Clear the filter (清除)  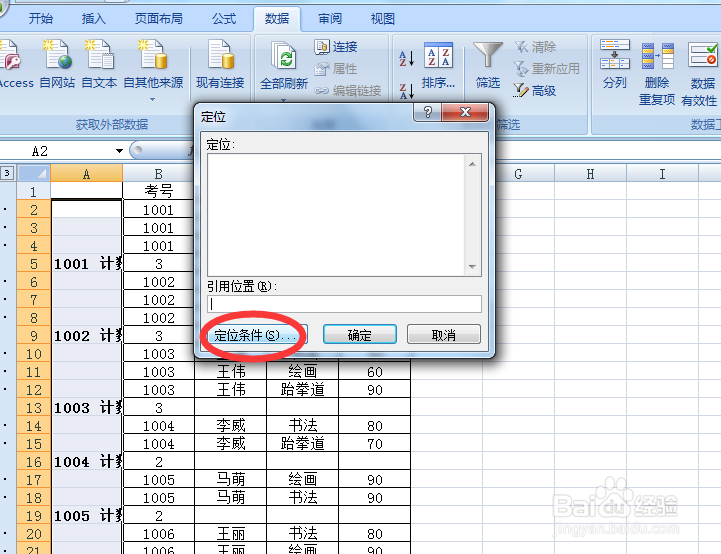[535, 46]
